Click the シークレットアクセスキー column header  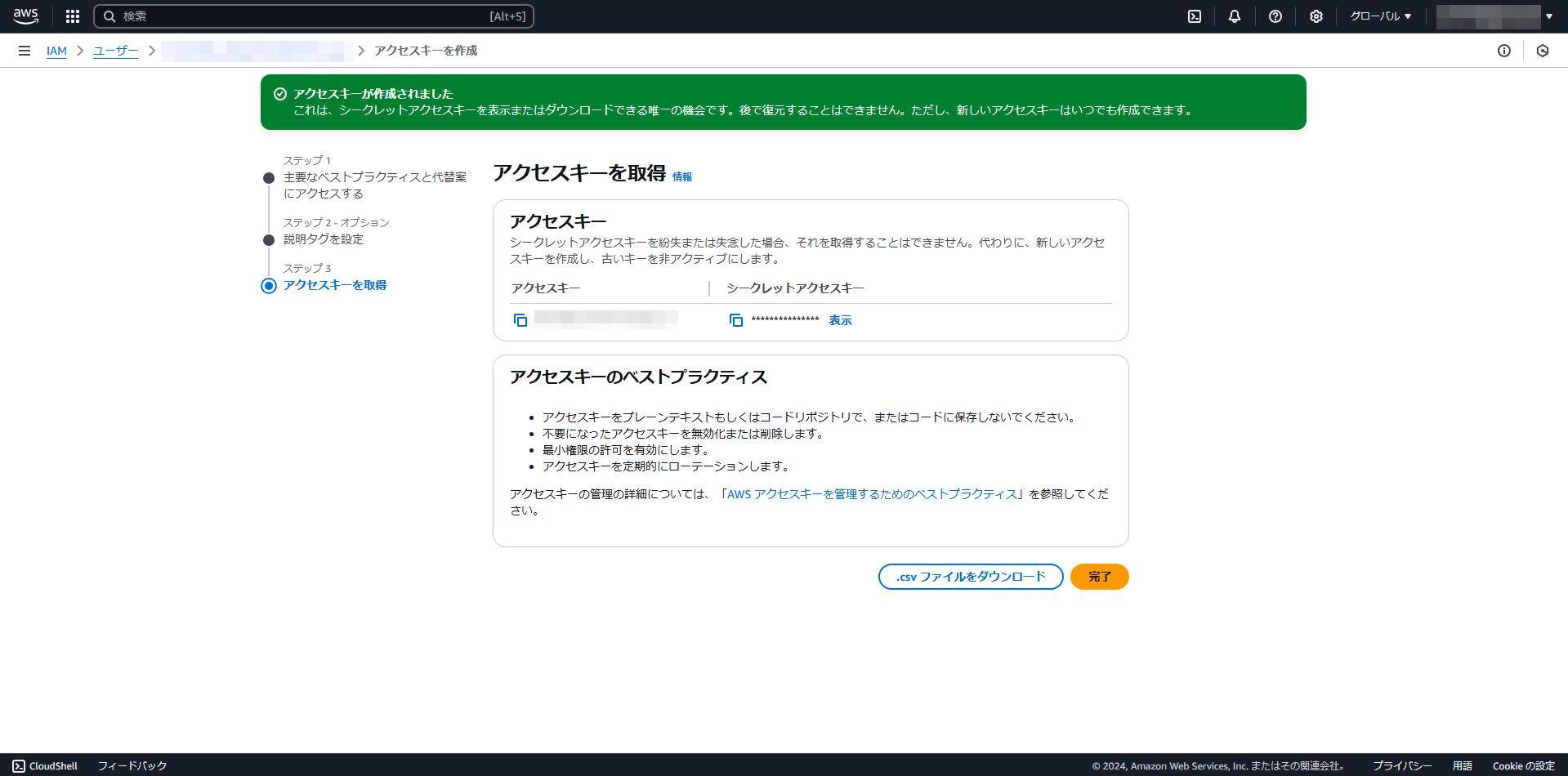[x=795, y=288]
